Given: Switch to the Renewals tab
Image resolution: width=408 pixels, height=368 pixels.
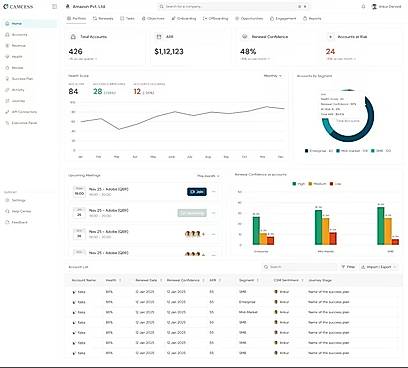Looking at the screenshot, I should pos(103,19).
